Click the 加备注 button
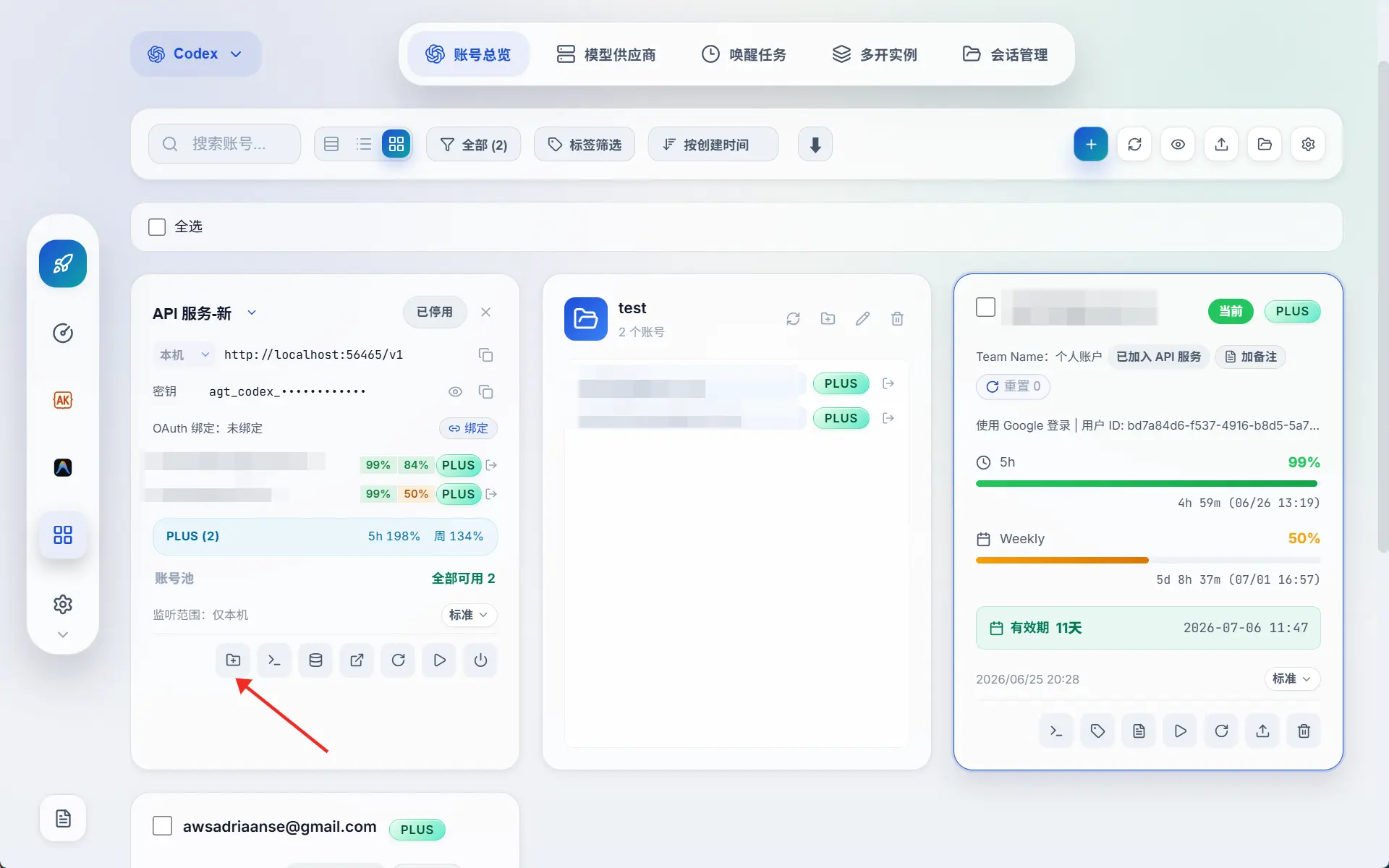Image resolution: width=1389 pixels, height=868 pixels. point(1250,357)
